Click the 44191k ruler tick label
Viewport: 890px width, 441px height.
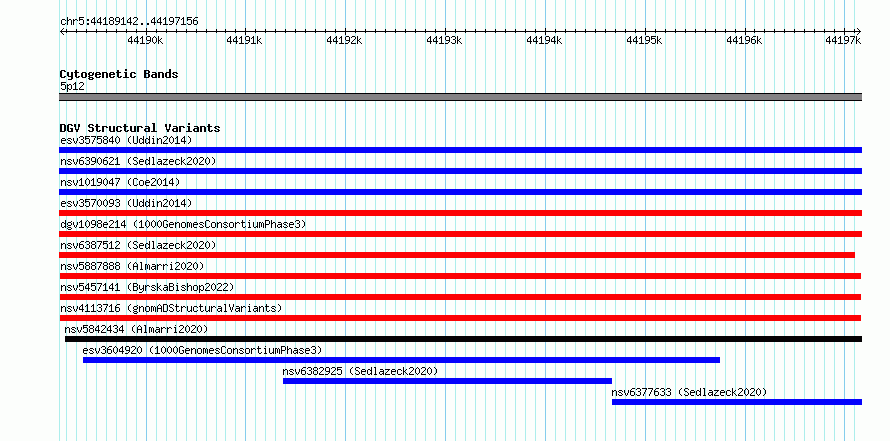pos(245,40)
